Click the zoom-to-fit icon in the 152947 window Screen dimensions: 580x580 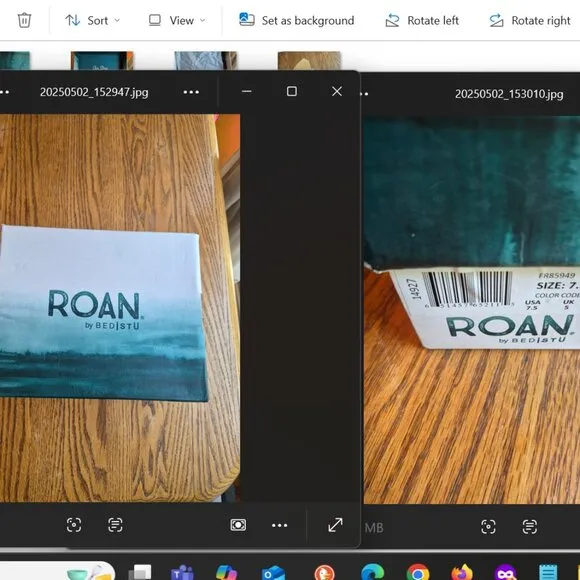click(238, 525)
